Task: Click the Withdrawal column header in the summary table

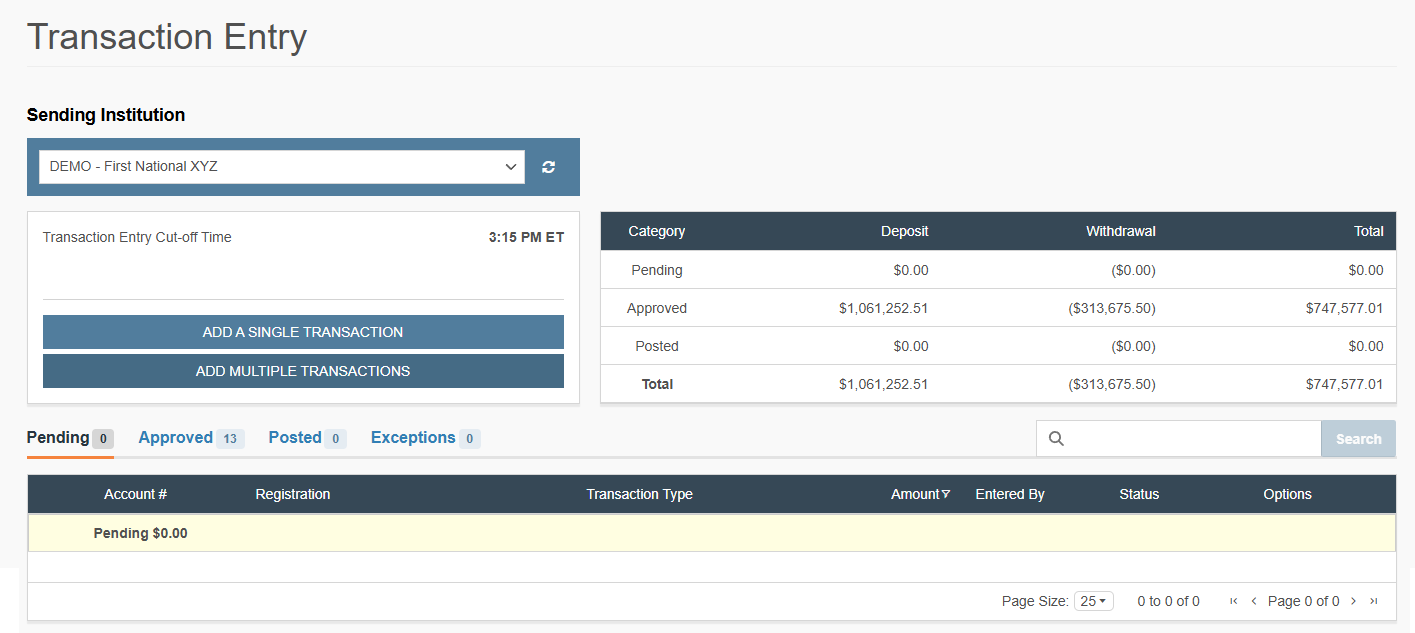Action: 1121,231
